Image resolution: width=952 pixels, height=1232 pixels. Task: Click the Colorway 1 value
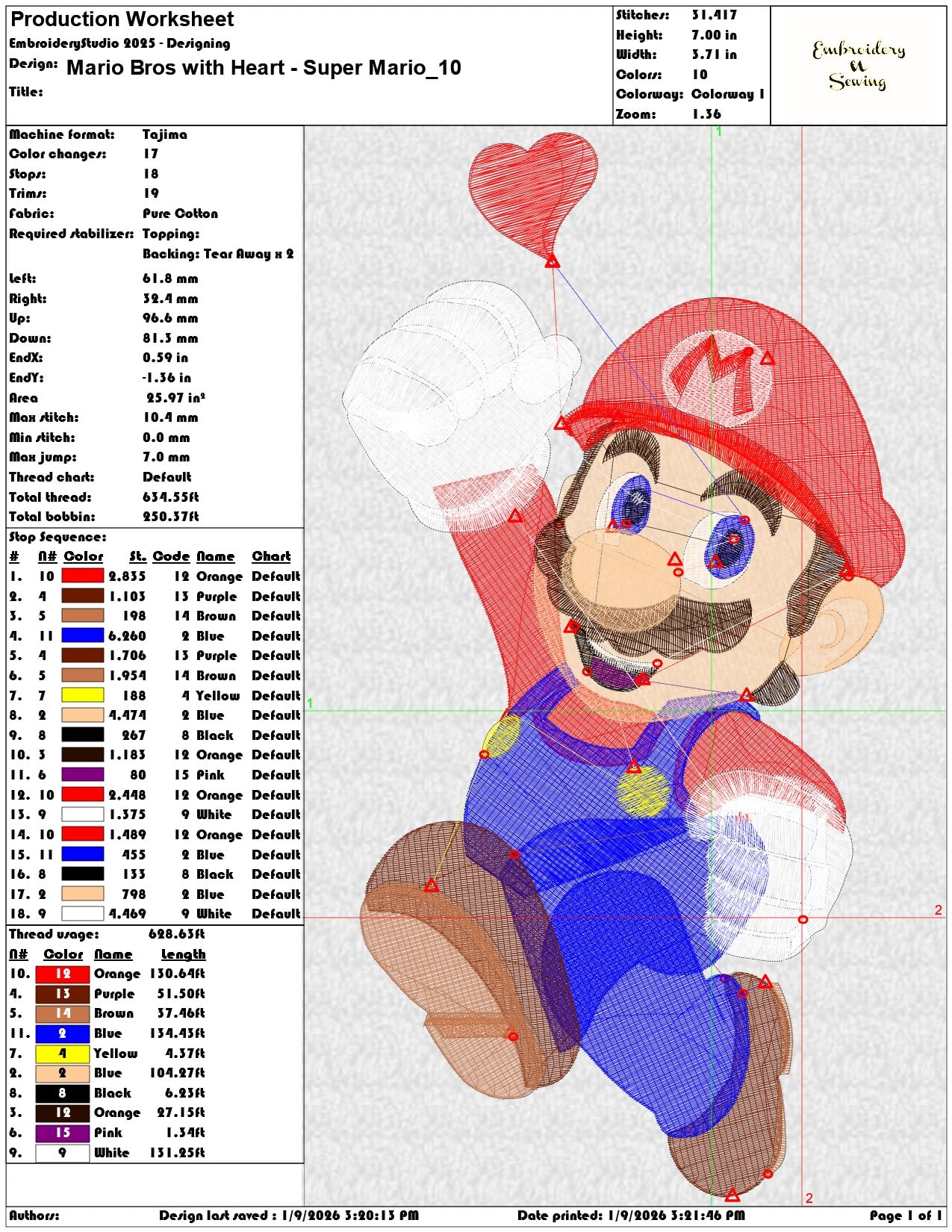coord(728,94)
